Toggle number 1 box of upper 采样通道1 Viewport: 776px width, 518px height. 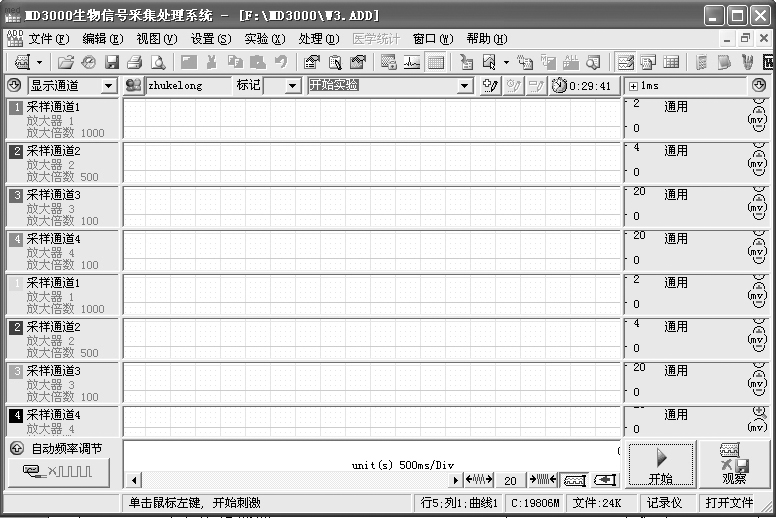point(16,107)
